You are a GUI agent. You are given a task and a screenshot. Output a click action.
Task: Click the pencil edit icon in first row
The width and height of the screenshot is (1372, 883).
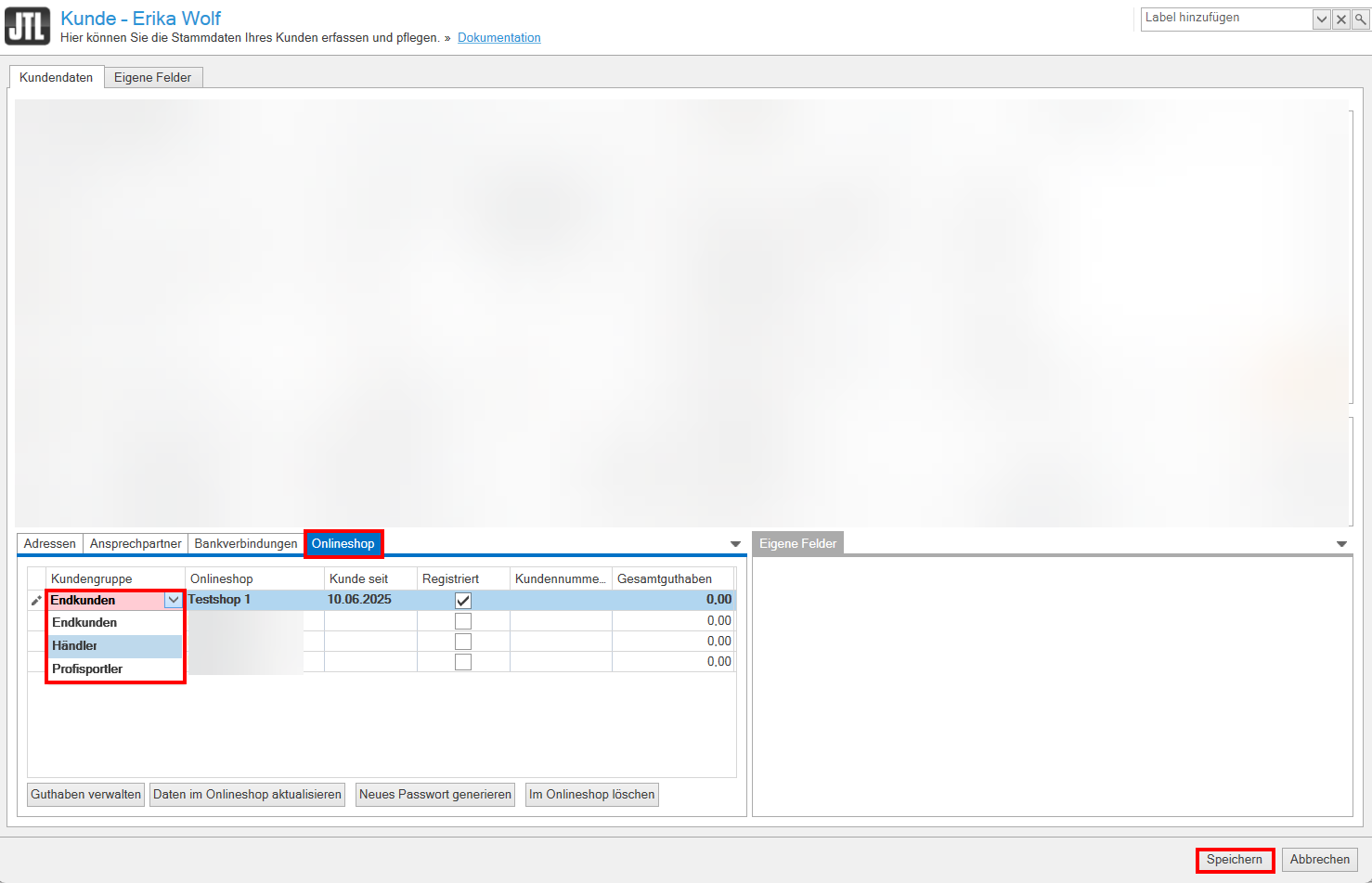(36, 601)
